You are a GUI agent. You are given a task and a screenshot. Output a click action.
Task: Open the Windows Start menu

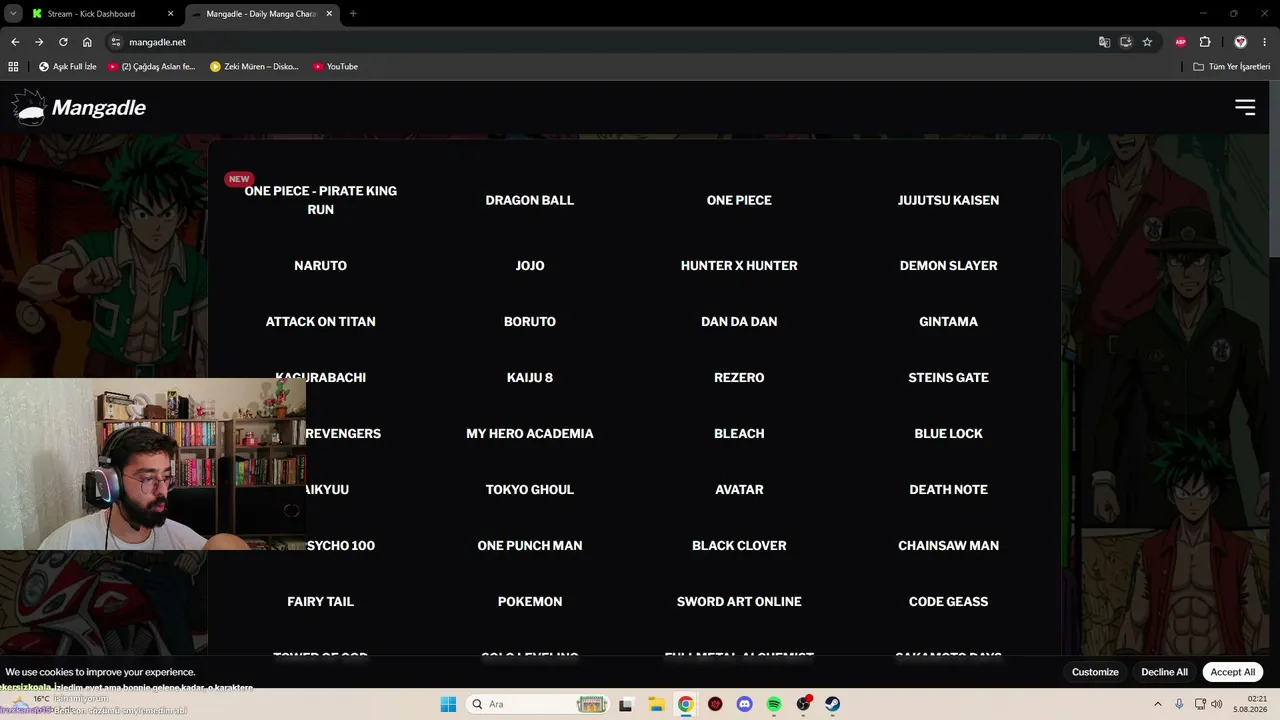tap(448, 704)
